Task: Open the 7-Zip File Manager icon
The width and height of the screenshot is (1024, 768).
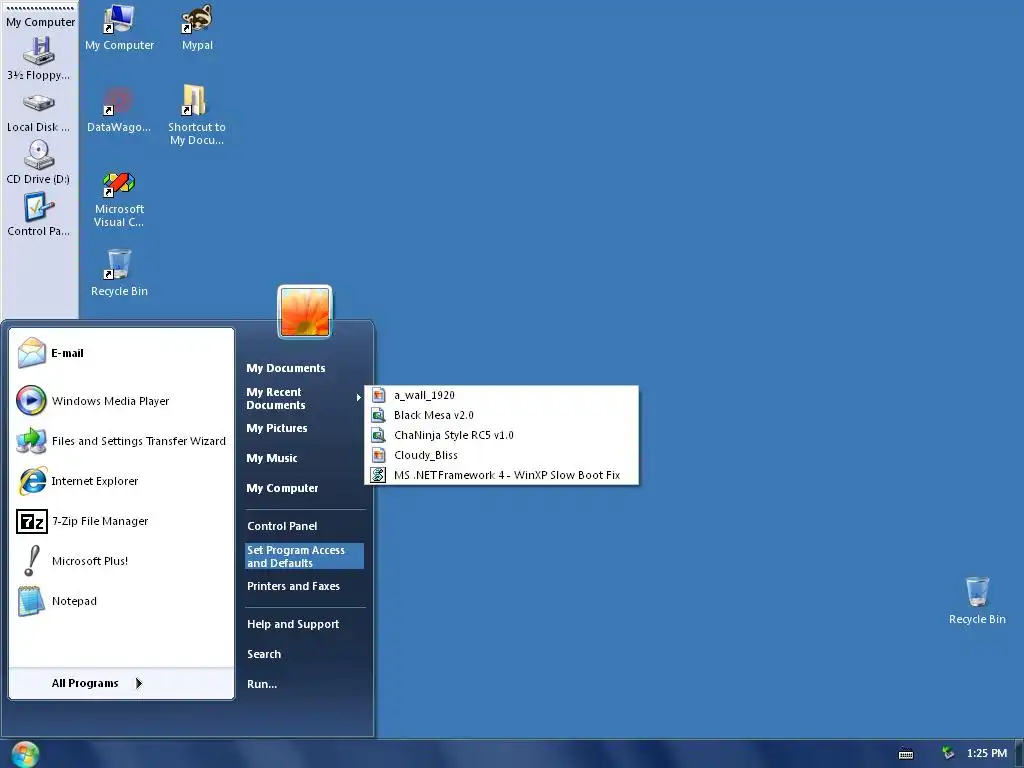Action: [x=31, y=521]
